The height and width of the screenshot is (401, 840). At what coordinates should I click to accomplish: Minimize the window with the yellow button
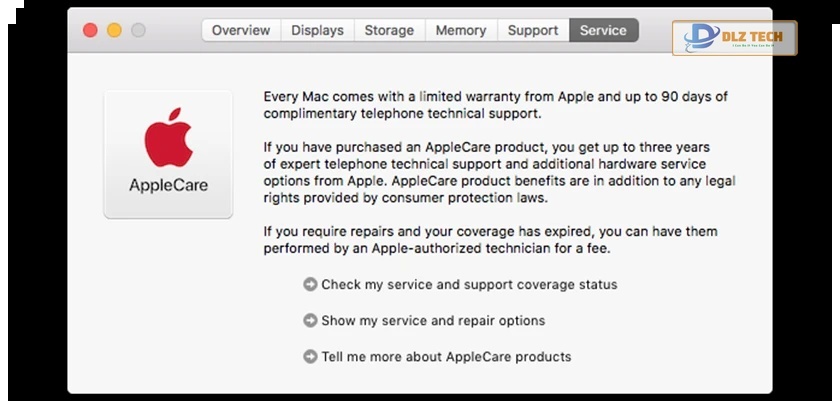pyautogui.click(x=114, y=30)
